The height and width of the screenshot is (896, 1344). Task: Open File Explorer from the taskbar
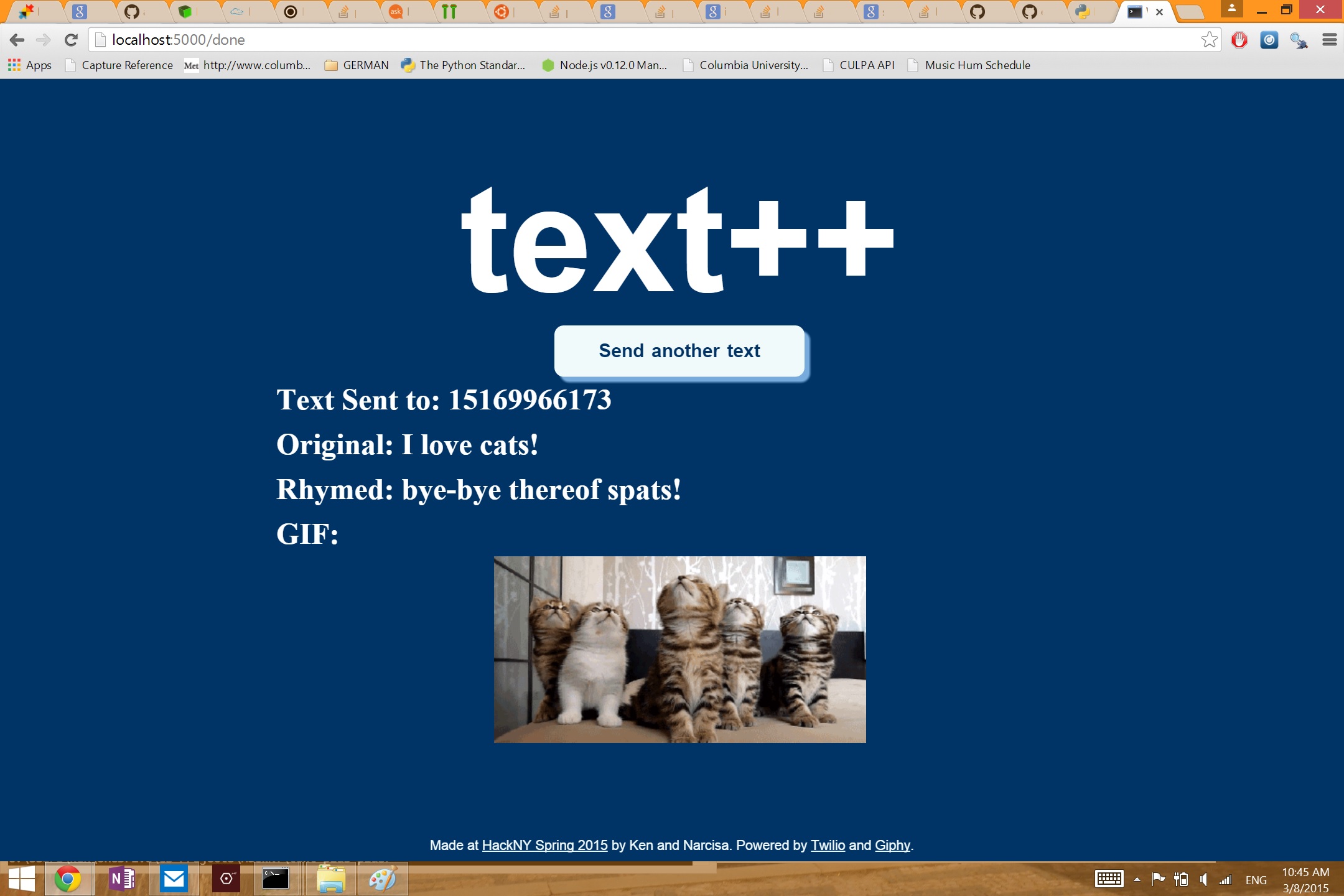coord(330,879)
